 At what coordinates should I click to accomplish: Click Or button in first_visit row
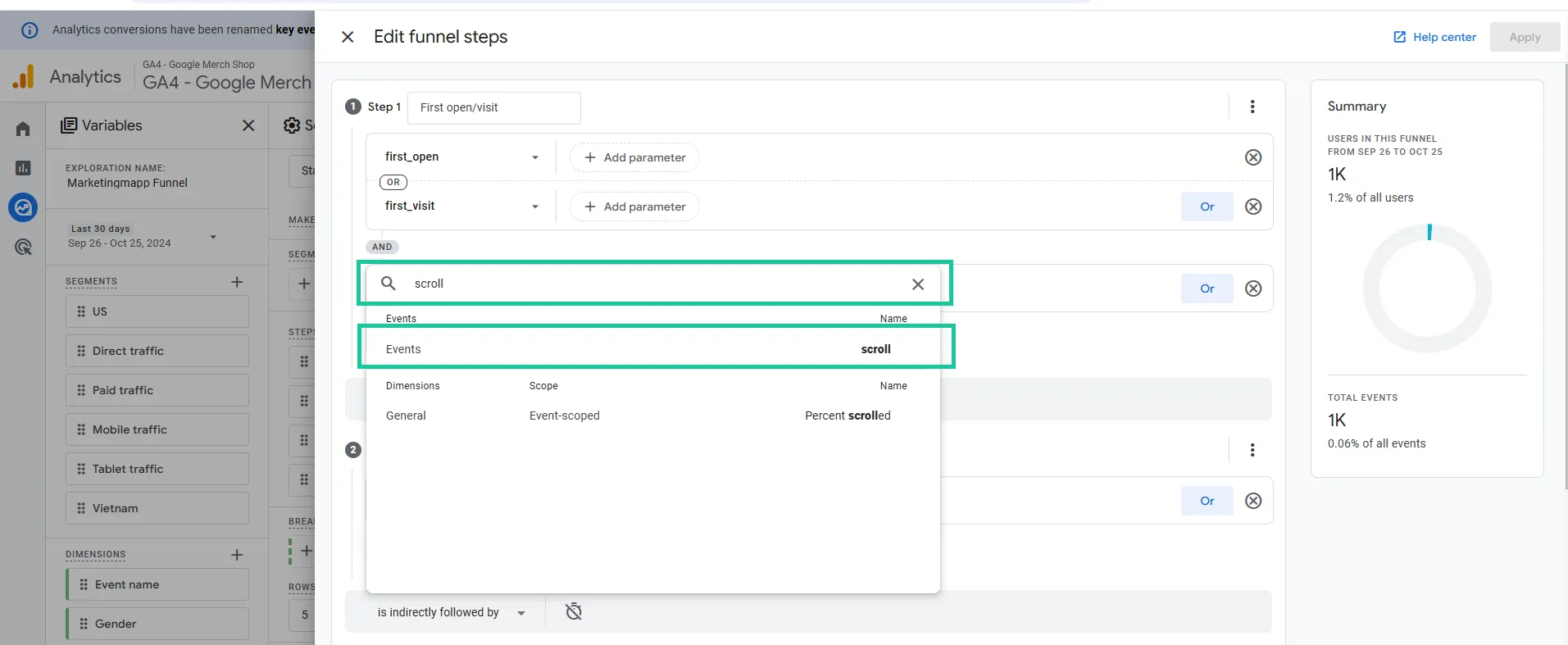pyautogui.click(x=1207, y=207)
